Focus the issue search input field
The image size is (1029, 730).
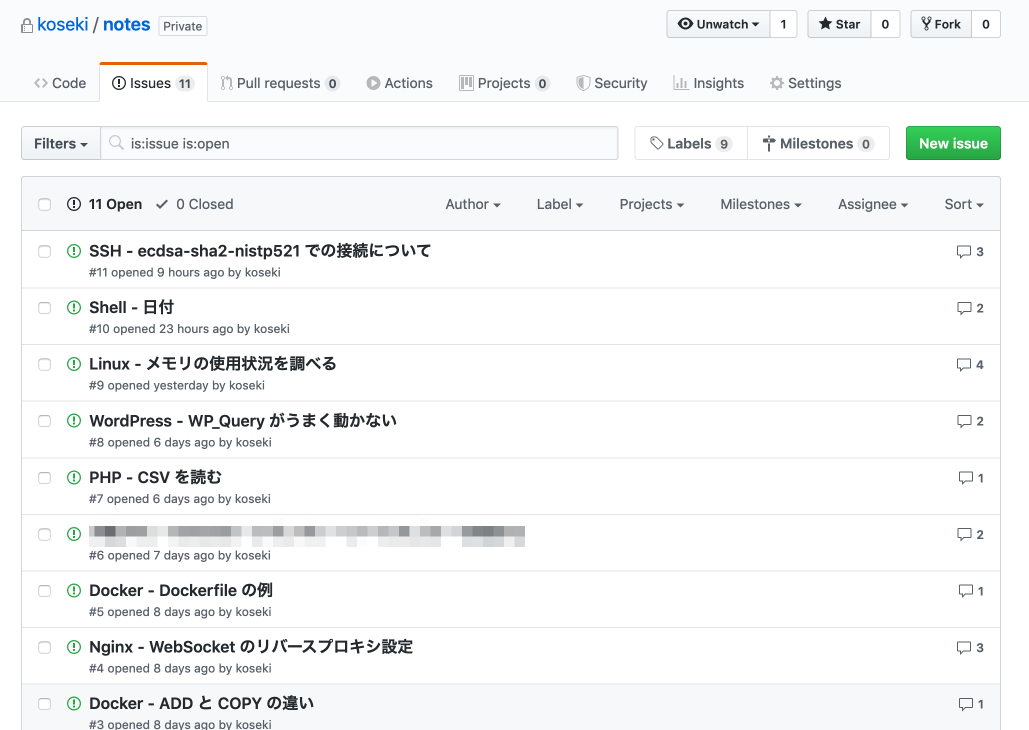[x=359, y=143]
